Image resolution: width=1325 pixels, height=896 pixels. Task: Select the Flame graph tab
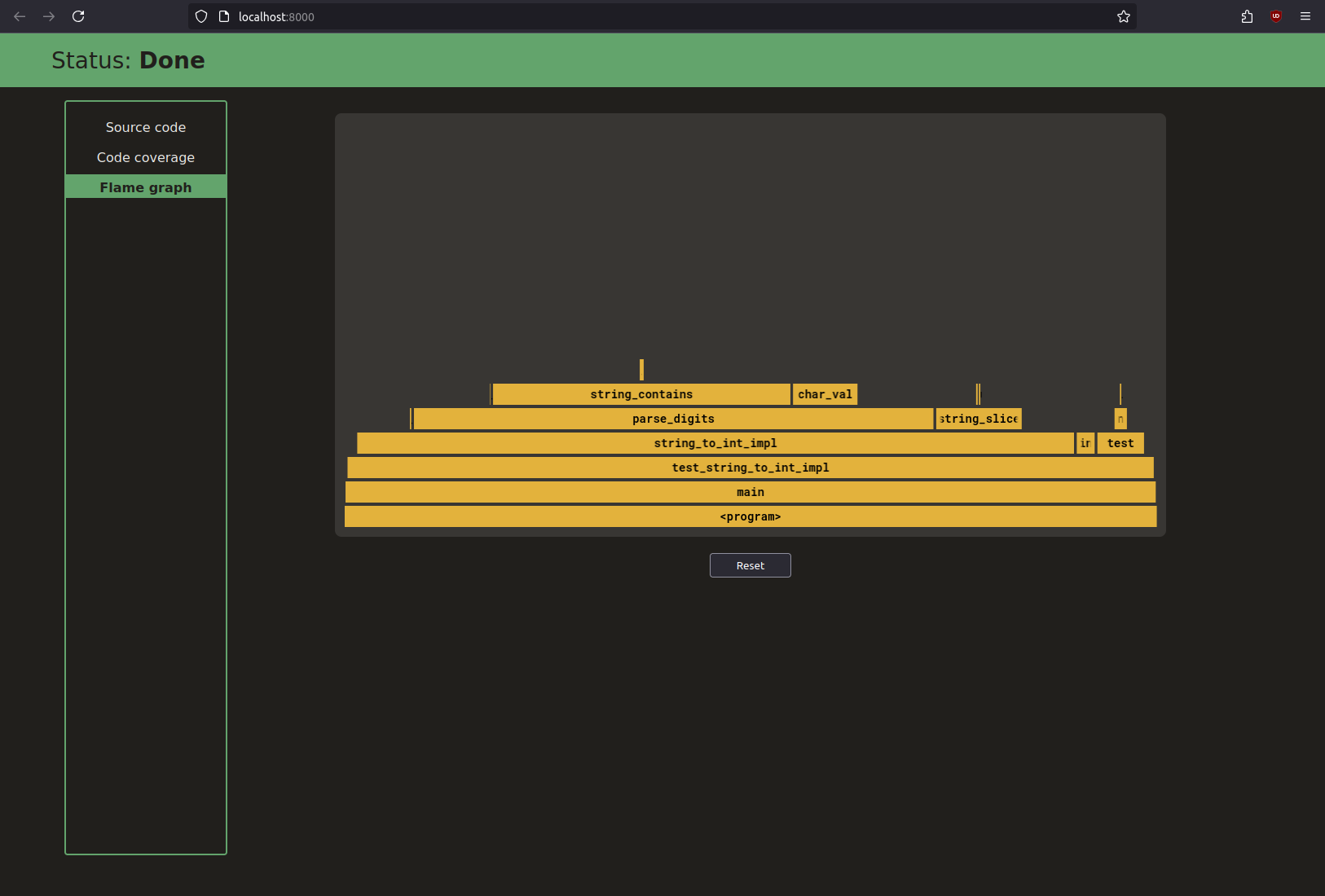[x=146, y=187]
